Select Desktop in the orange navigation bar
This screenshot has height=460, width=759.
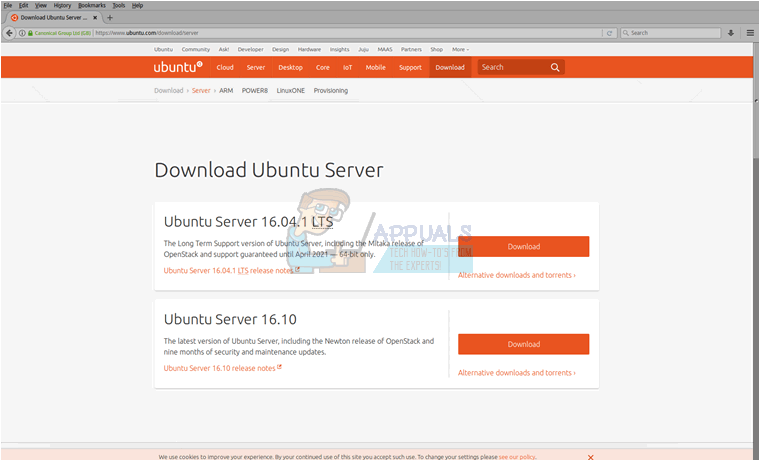click(290, 67)
